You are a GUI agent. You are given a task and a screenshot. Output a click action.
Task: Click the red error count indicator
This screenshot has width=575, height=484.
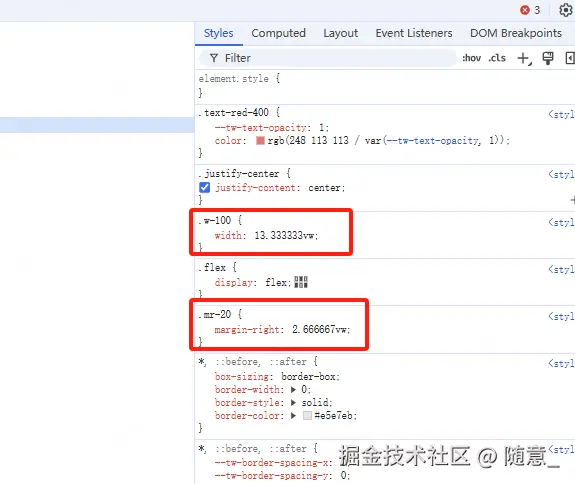[530, 10]
